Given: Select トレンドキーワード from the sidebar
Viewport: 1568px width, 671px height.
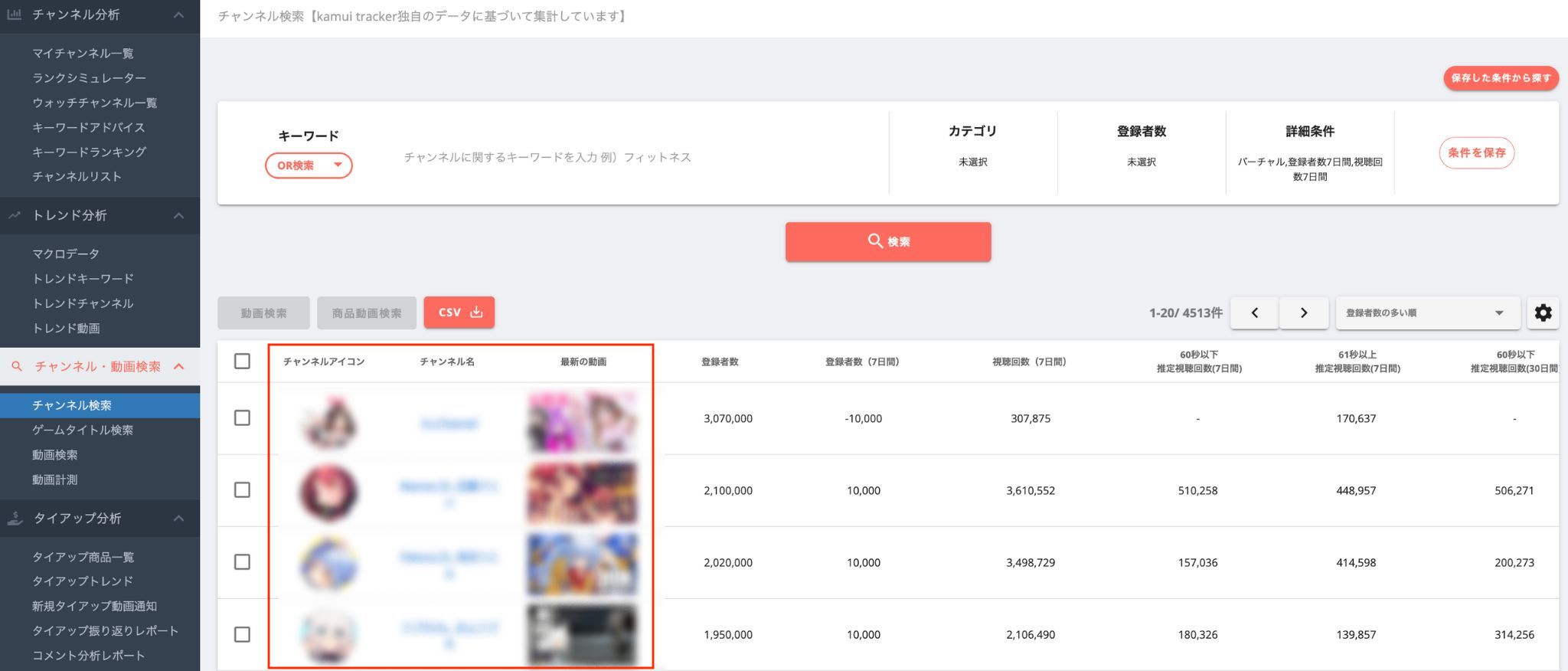Looking at the screenshot, I should 83,279.
